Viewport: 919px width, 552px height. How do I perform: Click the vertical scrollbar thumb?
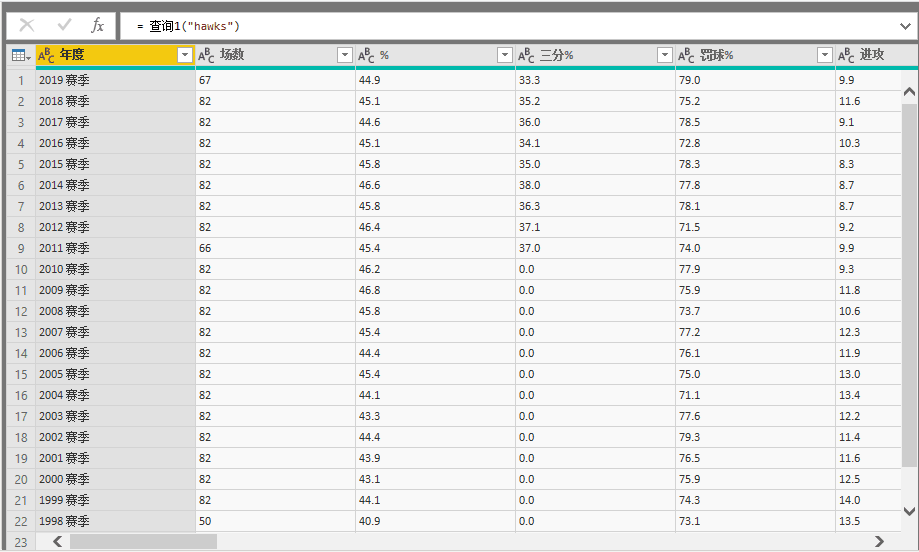(x=909, y=286)
